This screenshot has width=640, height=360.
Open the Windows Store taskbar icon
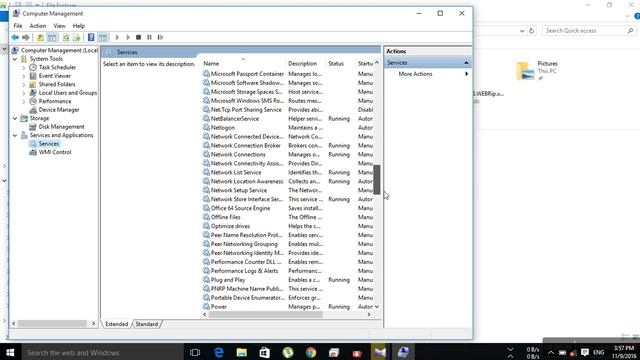click(x=264, y=352)
